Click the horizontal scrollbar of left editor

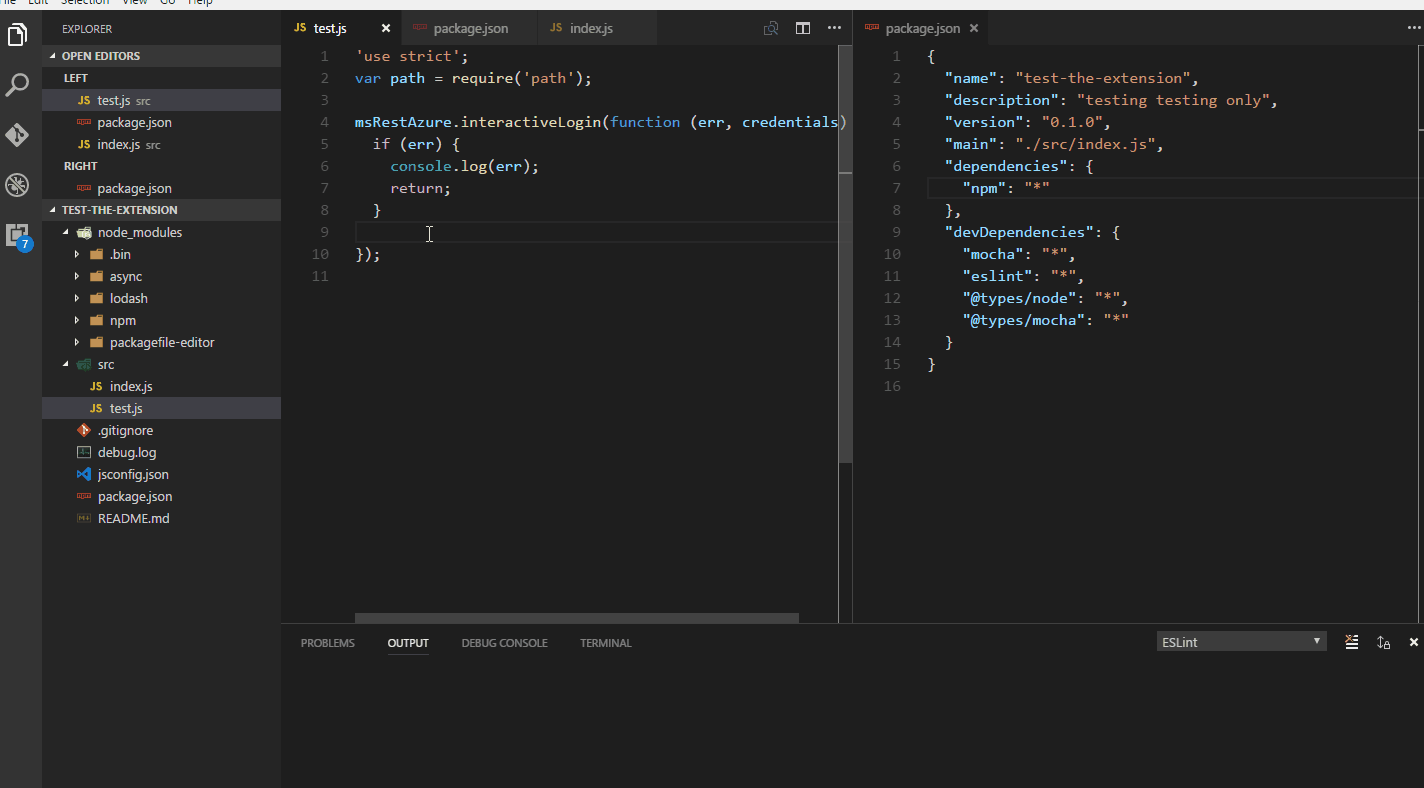point(577,618)
